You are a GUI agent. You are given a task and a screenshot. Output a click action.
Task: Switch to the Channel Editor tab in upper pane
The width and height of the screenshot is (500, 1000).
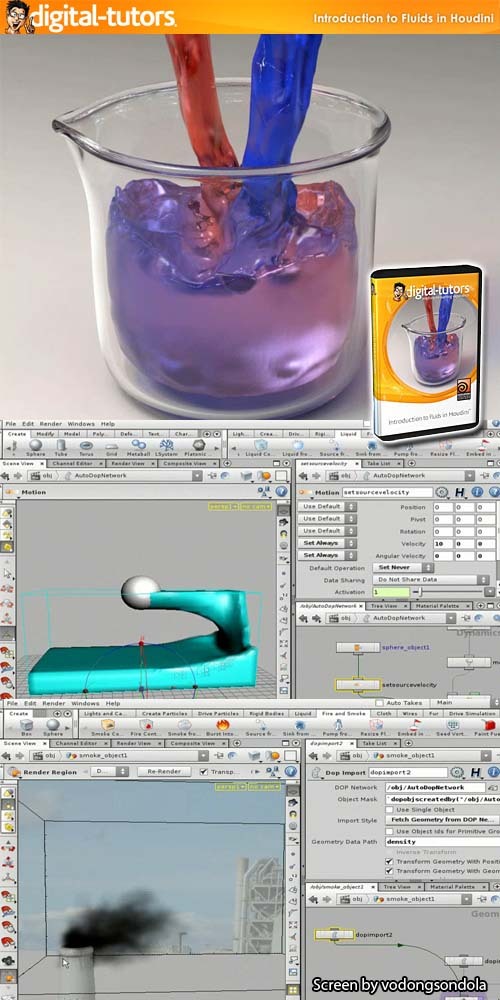pos(75,464)
